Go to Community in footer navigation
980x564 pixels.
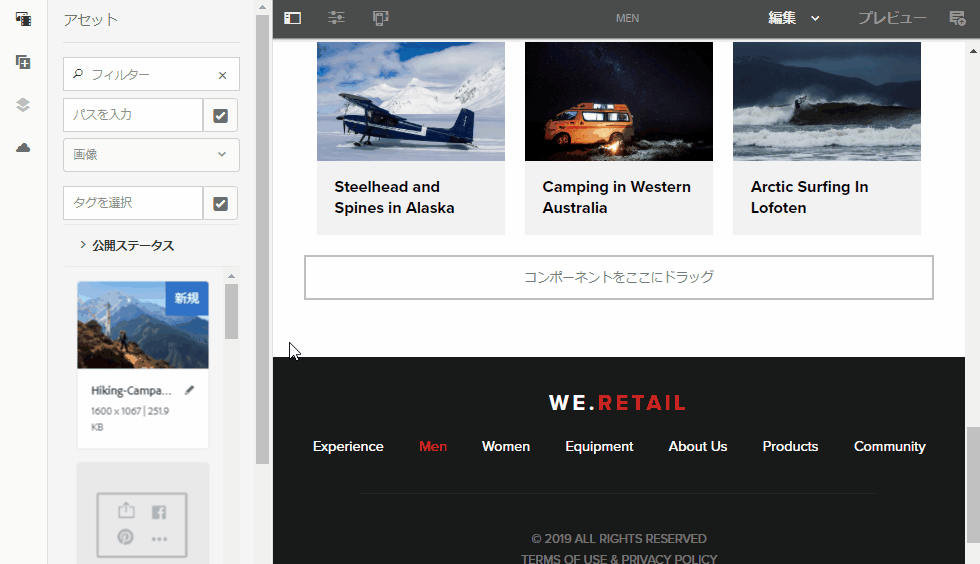point(889,446)
